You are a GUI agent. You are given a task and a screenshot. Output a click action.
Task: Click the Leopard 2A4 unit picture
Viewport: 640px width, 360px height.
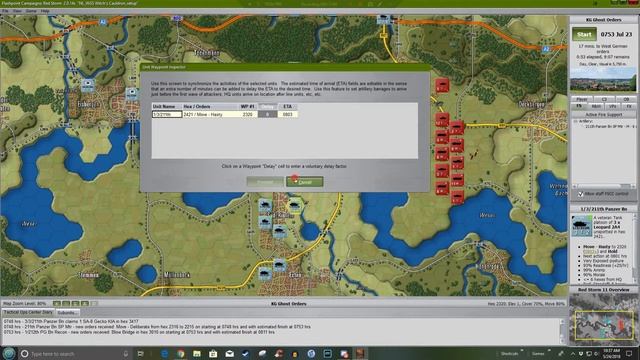tap(581, 226)
